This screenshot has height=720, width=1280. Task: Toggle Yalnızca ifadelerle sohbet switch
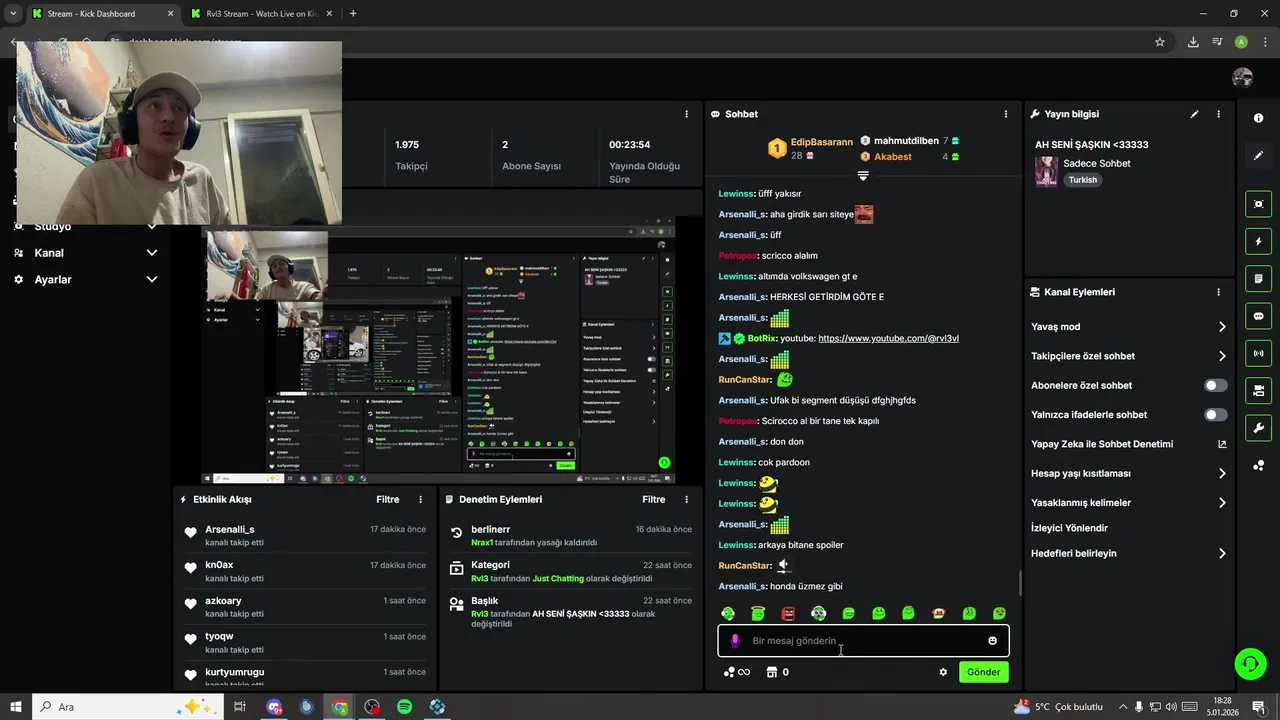(1215, 414)
